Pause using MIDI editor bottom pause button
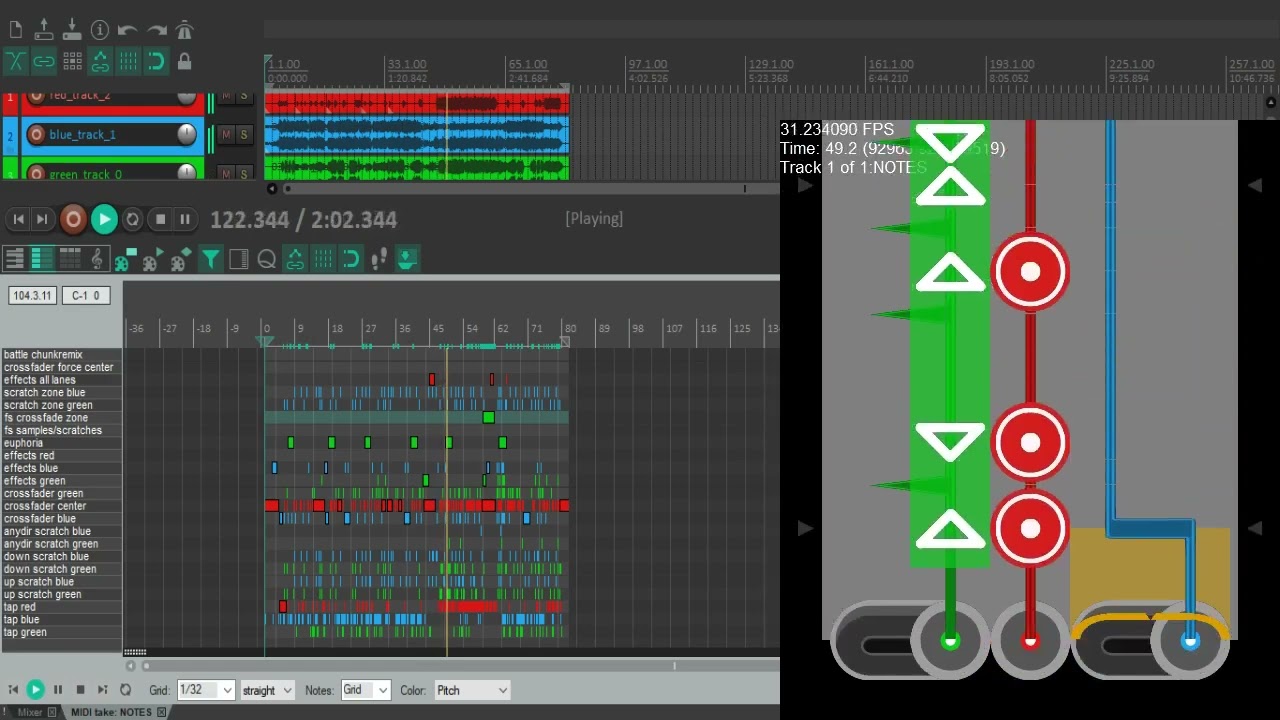This screenshot has width=1280, height=720. [x=58, y=690]
